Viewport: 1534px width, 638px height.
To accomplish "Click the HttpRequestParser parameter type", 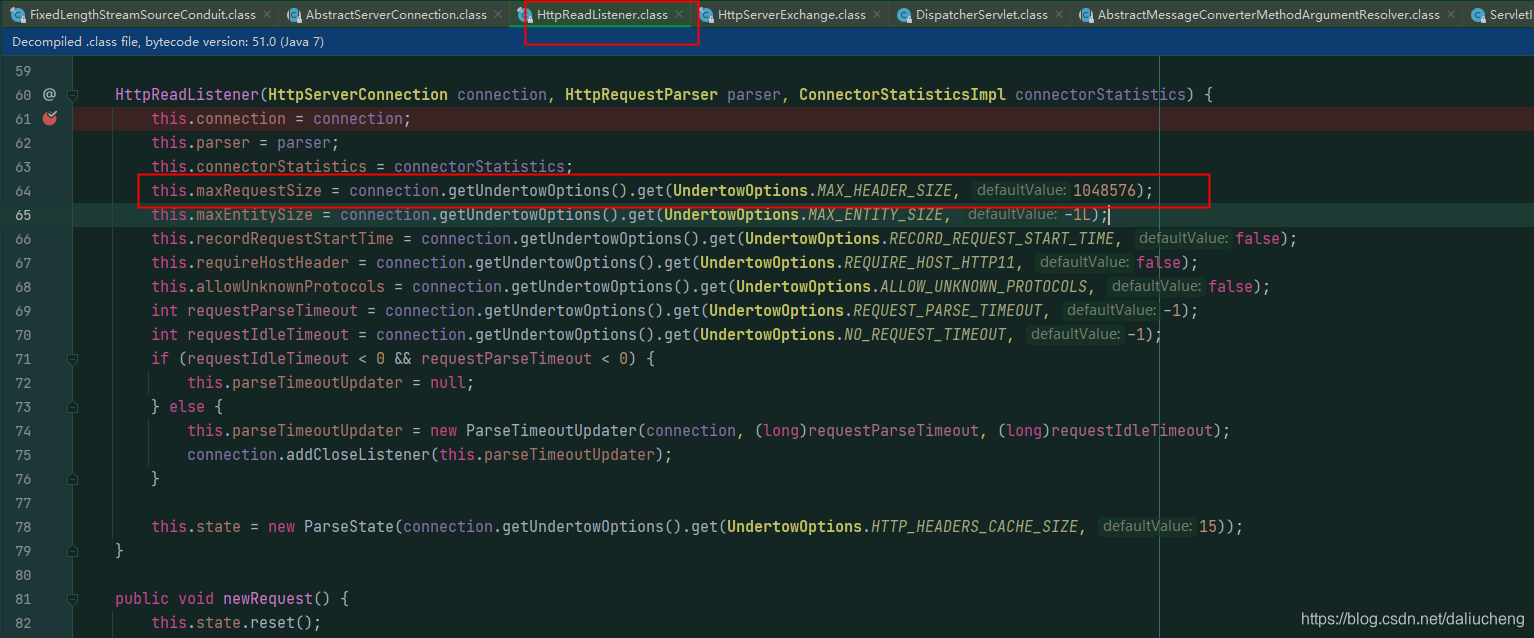I will coord(641,94).
